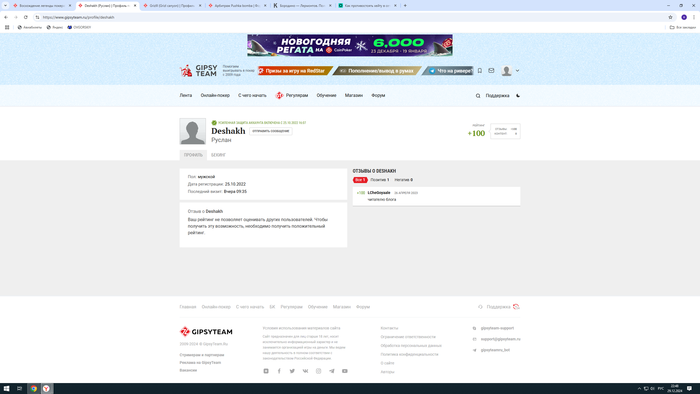Click the Пополнение/вывод в румах banner
Image resolution: width=700 pixels, height=394 pixels.
pyautogui.click(x=378, y=71)
